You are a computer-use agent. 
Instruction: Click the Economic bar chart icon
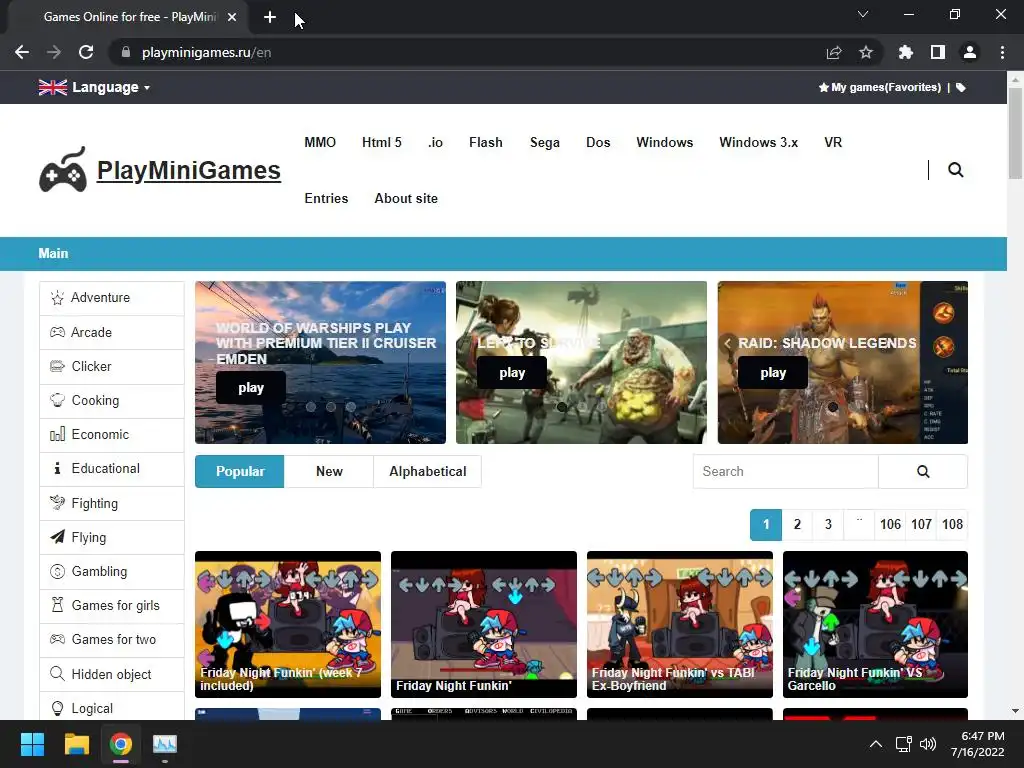(x=57, y=434)
